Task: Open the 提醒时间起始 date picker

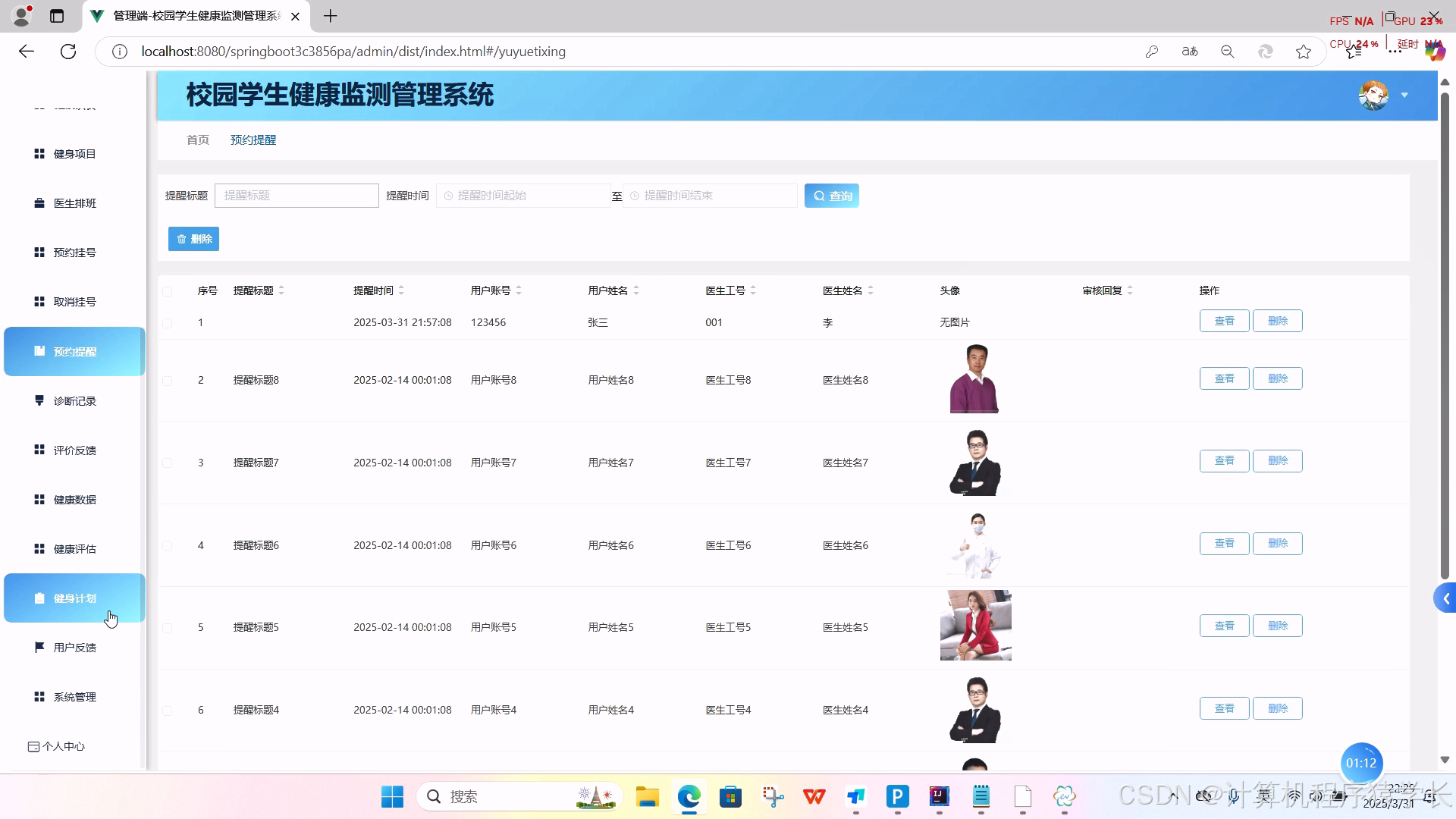Action: click(x=523, y=195)
